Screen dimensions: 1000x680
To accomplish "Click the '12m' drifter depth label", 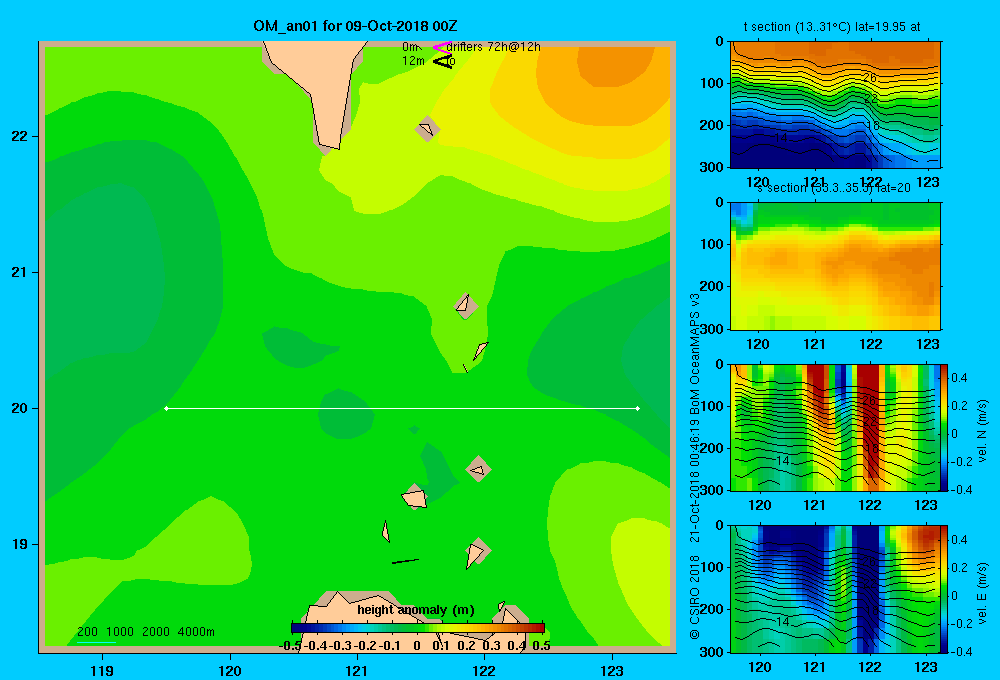I will coord(413,61).
